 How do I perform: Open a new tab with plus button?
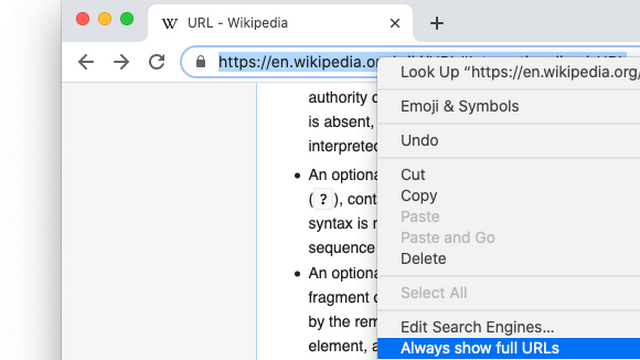click(437, 23)
